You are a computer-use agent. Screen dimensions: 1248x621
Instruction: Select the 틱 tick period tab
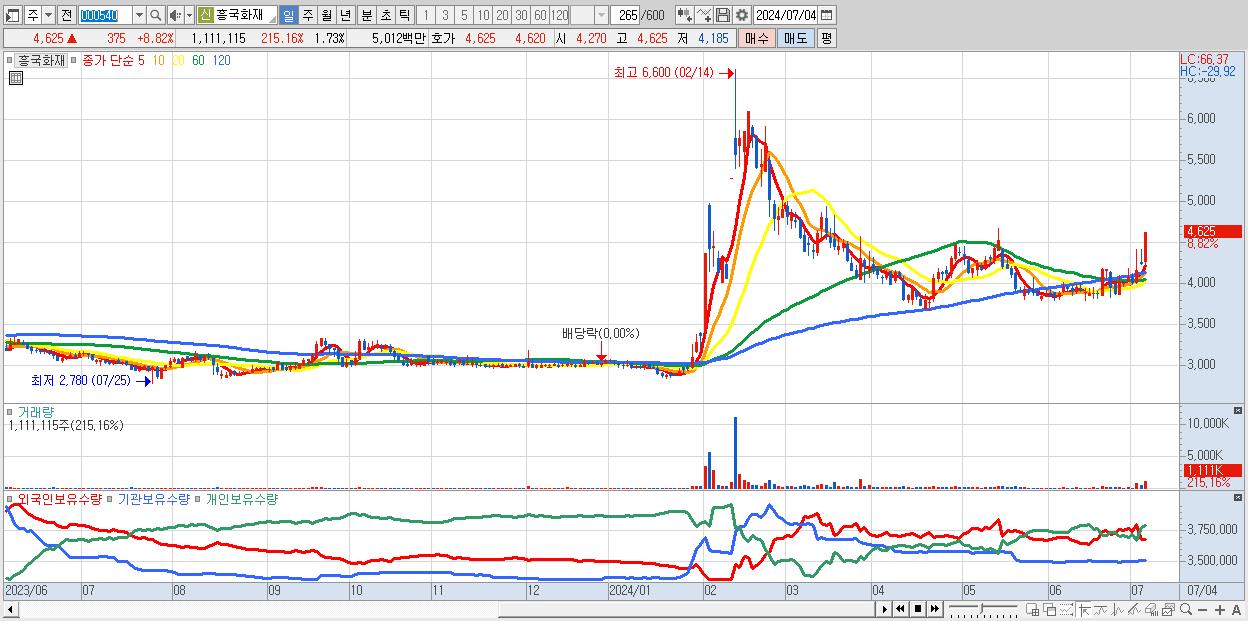click(x=404, y=16)
